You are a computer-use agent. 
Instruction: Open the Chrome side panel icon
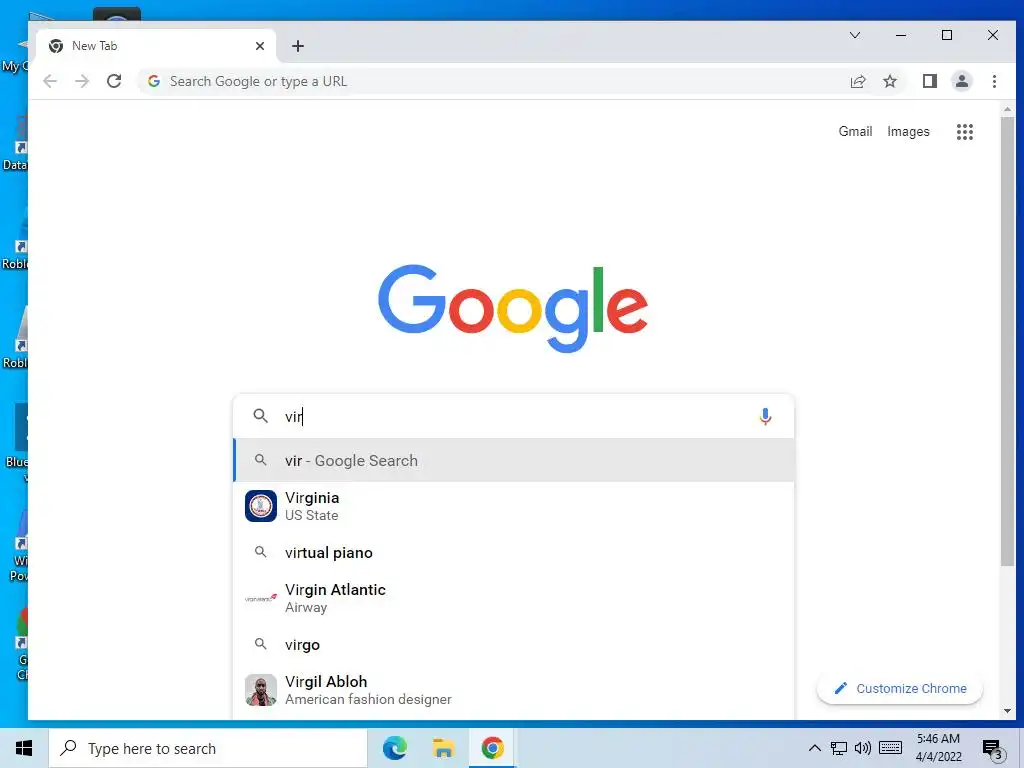tap(930, 82)
